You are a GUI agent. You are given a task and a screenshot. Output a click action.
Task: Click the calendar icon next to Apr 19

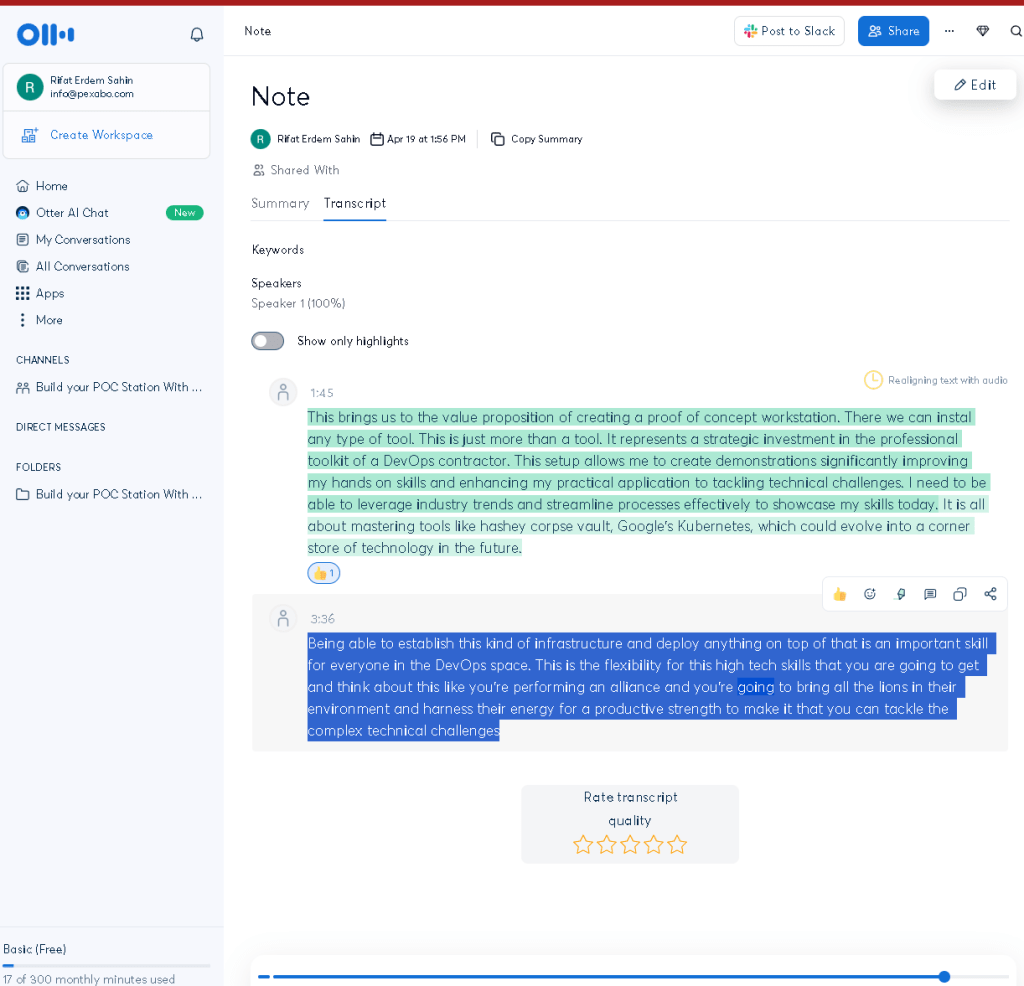coord(377,139)
